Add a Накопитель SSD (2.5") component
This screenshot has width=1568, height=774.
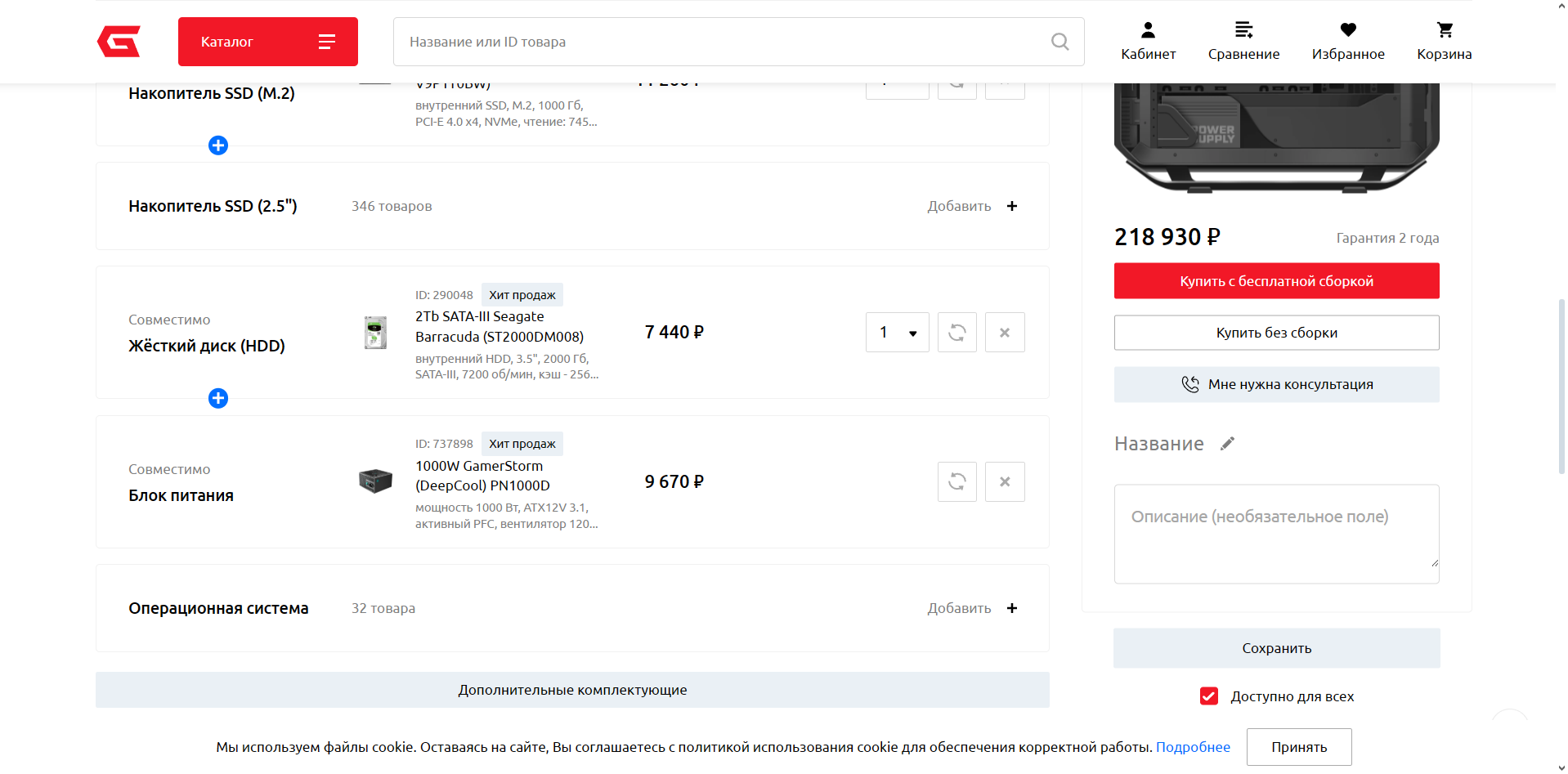pos(972,206)
